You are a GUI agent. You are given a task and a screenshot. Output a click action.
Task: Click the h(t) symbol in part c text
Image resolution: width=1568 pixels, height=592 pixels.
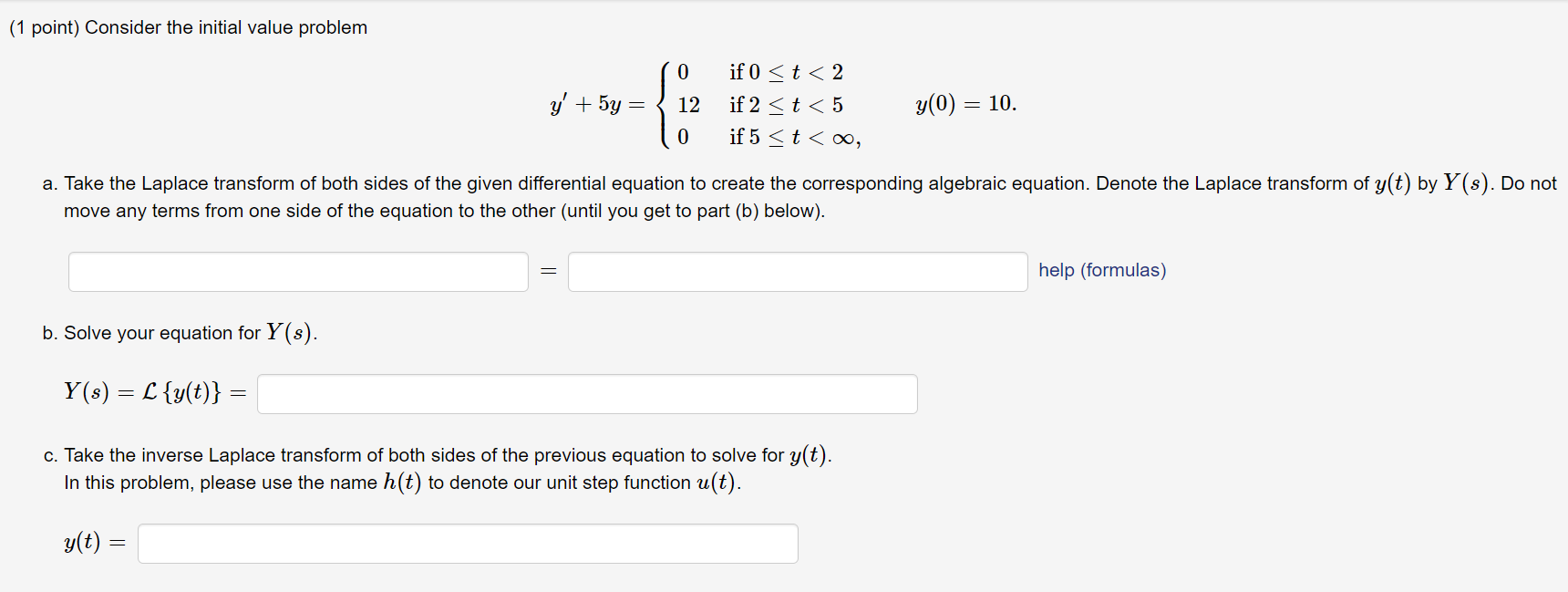click(402, 483)
